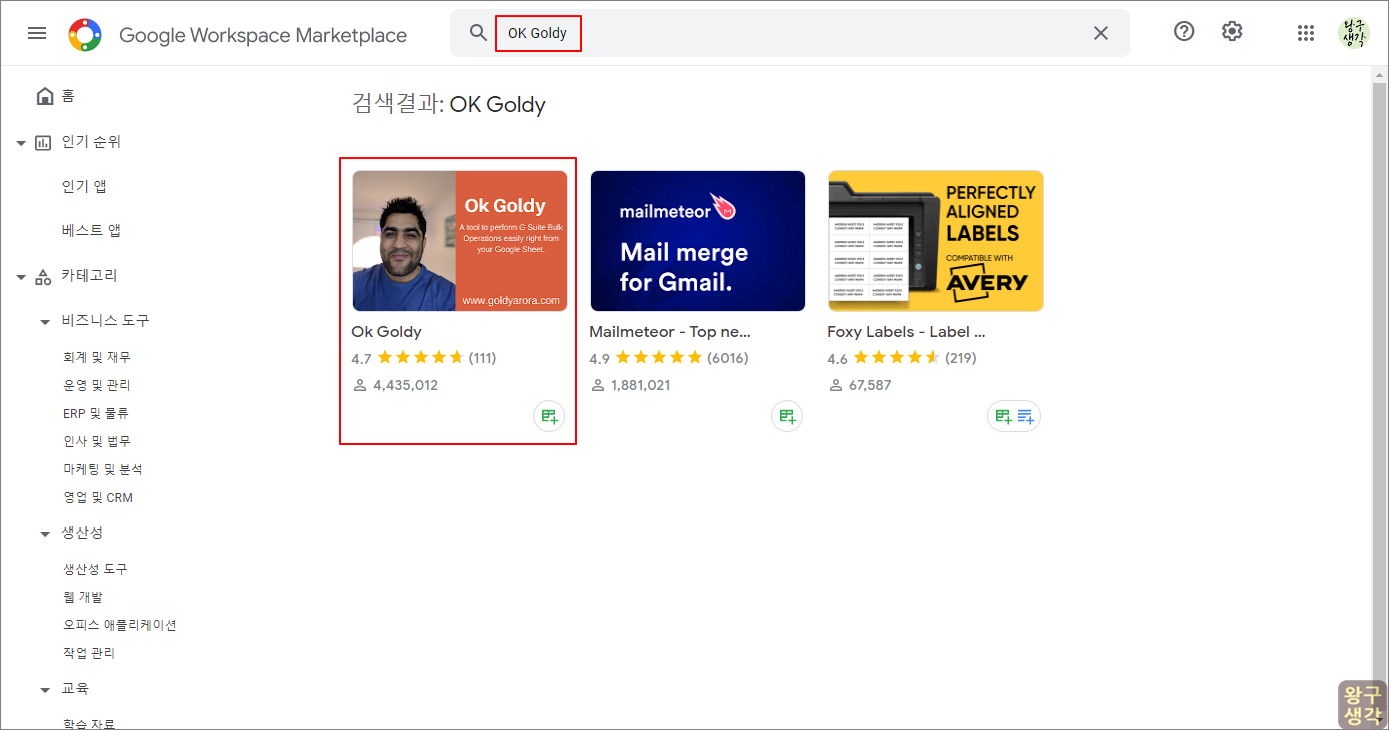Click the 67,587 user count text

(870, 385)
